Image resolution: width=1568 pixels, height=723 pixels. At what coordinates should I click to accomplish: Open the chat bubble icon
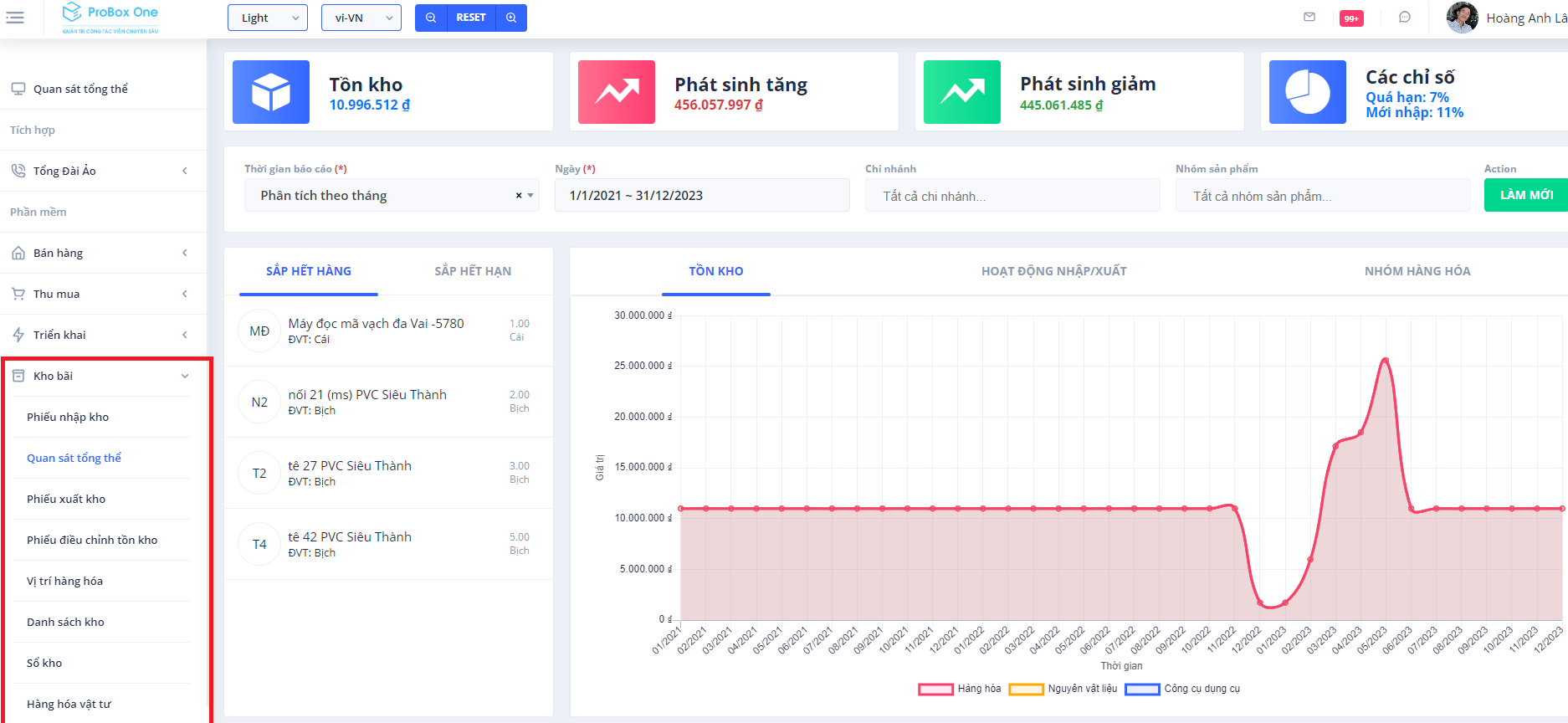[1405, 17]
